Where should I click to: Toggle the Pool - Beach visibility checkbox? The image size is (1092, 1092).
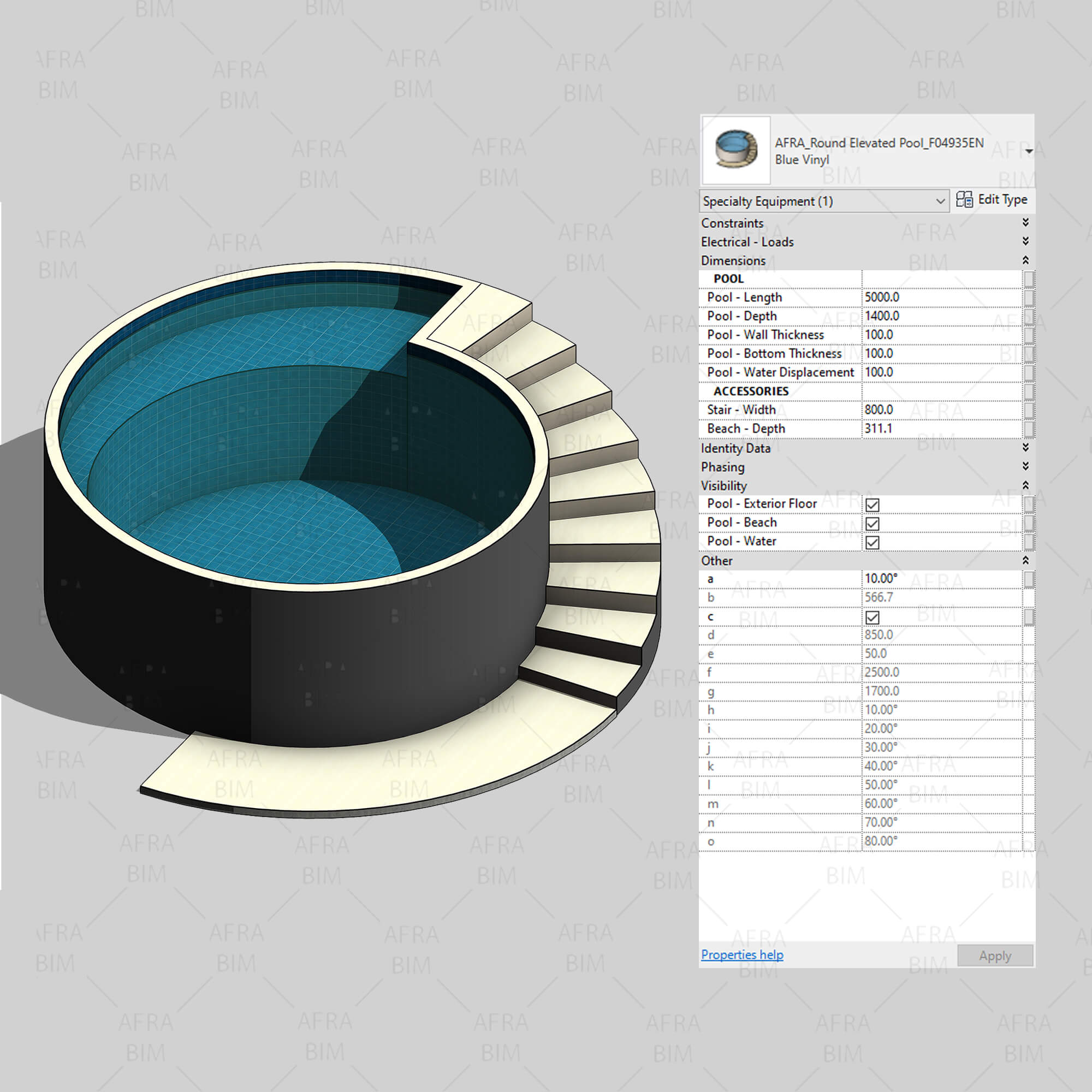tap(872, 524)
